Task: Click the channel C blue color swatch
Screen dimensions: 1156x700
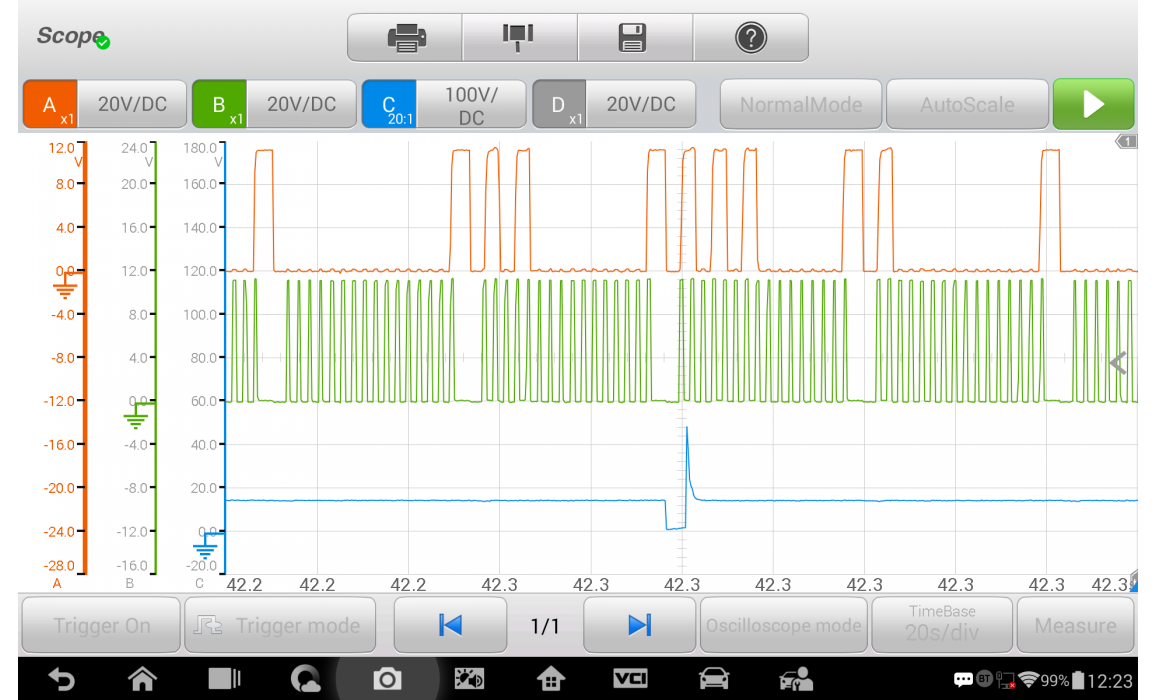Action: click(390, 105)
